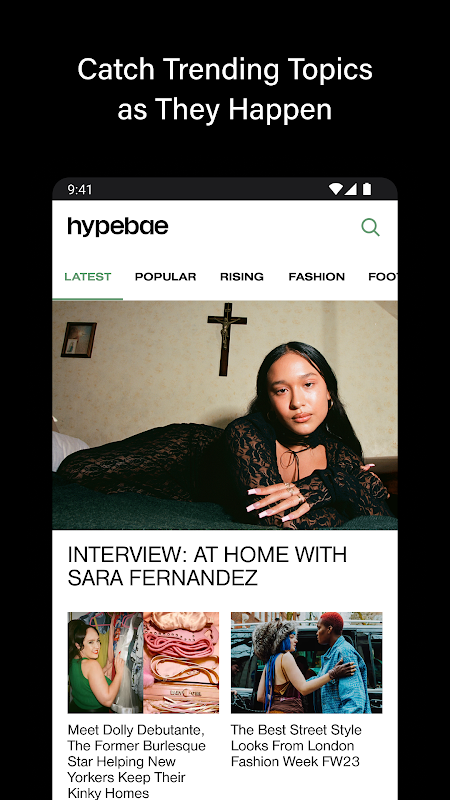
Task: Click the green underline beneath the LATEST tab
Action: tap(88, 299)
